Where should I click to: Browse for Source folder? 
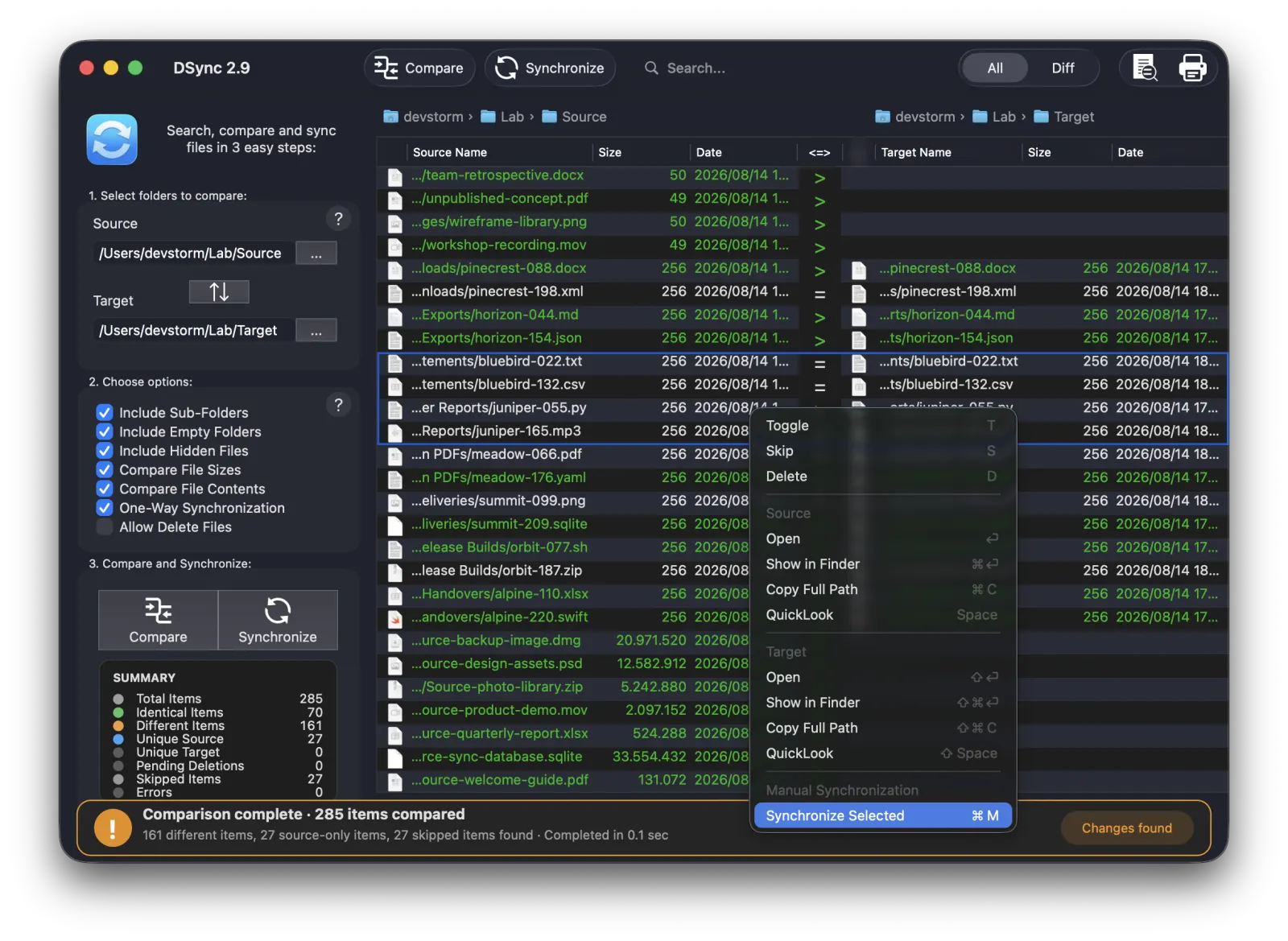[316, 254]
